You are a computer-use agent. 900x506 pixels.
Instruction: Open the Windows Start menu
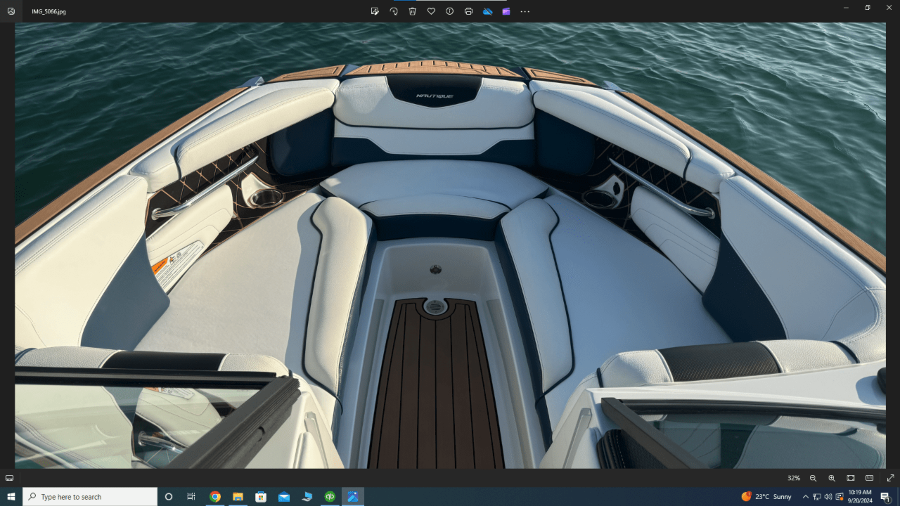(x=11, y=497)
